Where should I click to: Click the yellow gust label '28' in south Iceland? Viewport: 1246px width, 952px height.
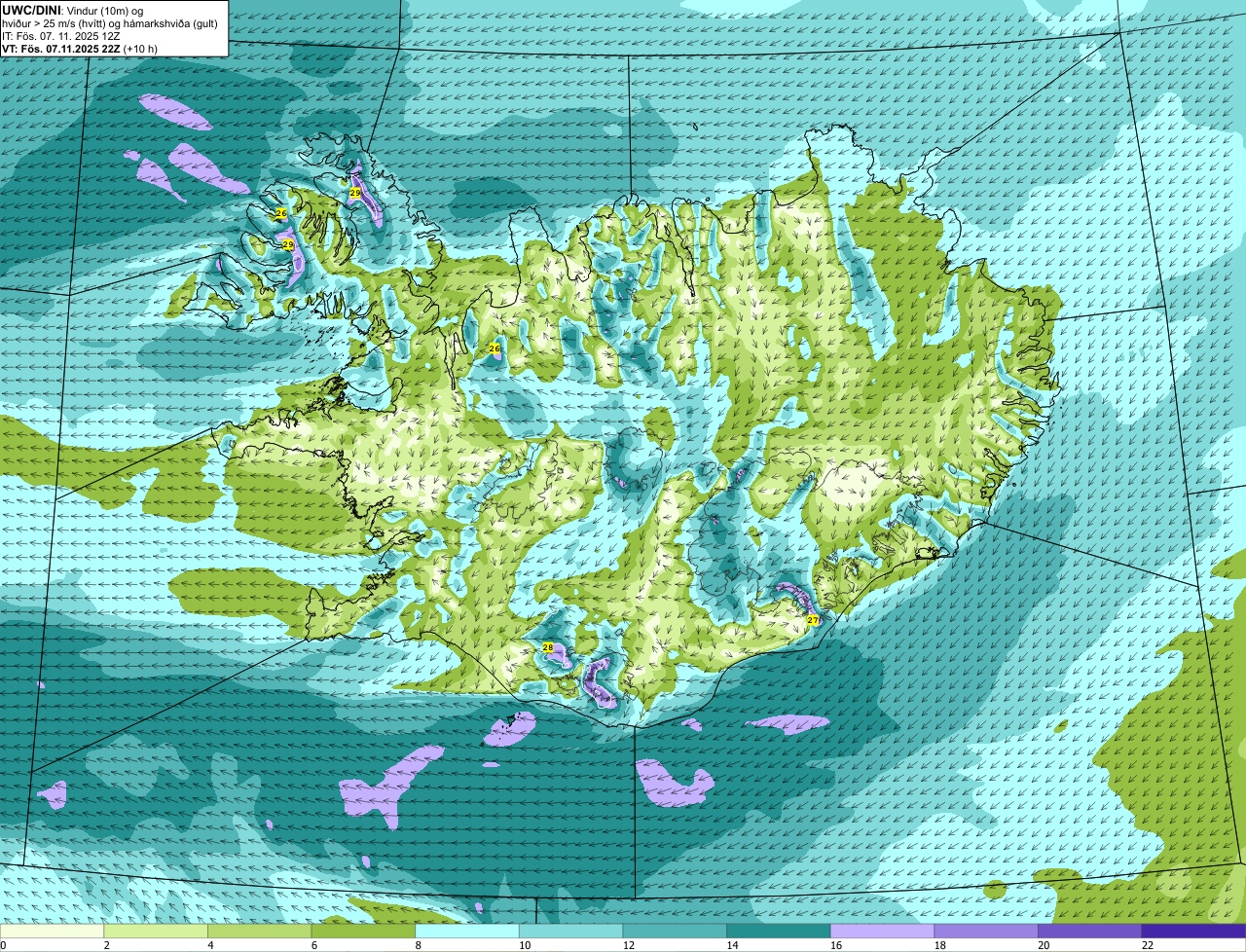(x=547, y=647)
